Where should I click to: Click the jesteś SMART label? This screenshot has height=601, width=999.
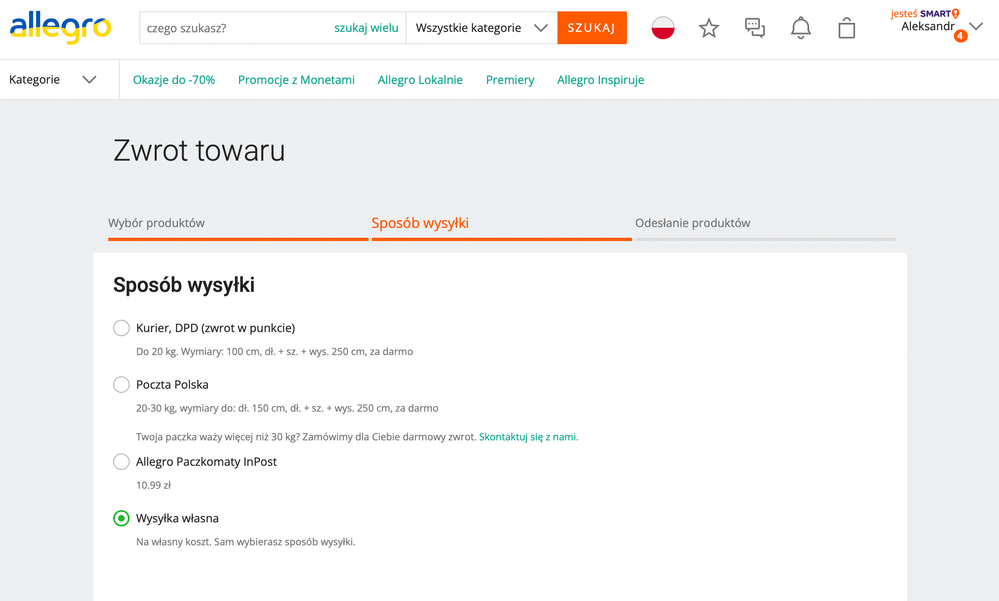coord(924,13)
